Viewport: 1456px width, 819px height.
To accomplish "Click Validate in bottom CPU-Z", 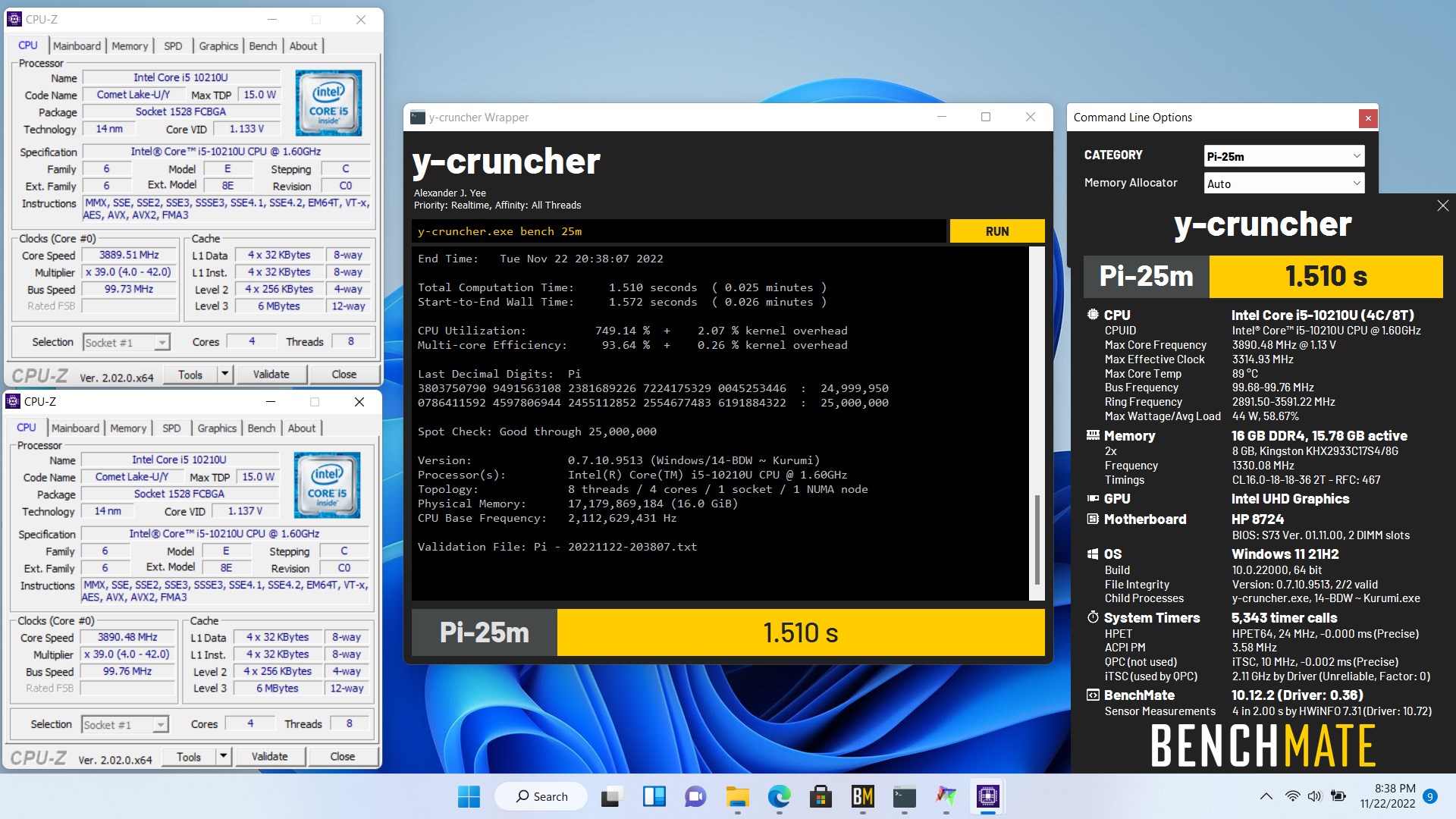I will [x=269, y=756].
